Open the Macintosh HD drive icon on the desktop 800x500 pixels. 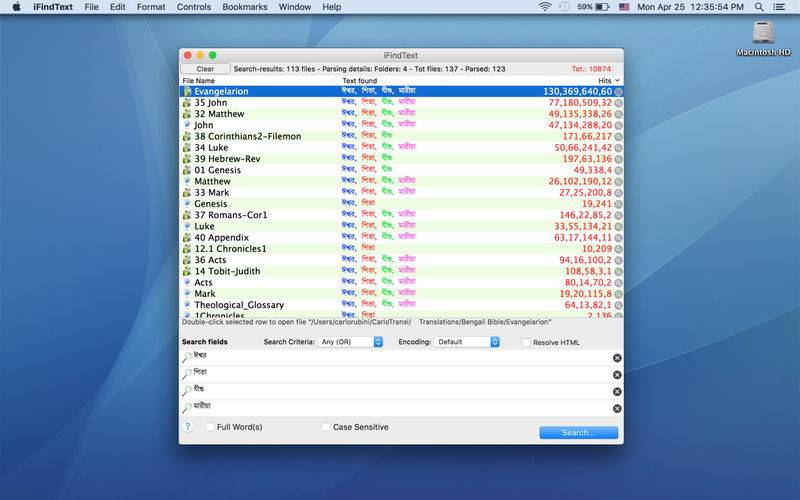point(763,32)
